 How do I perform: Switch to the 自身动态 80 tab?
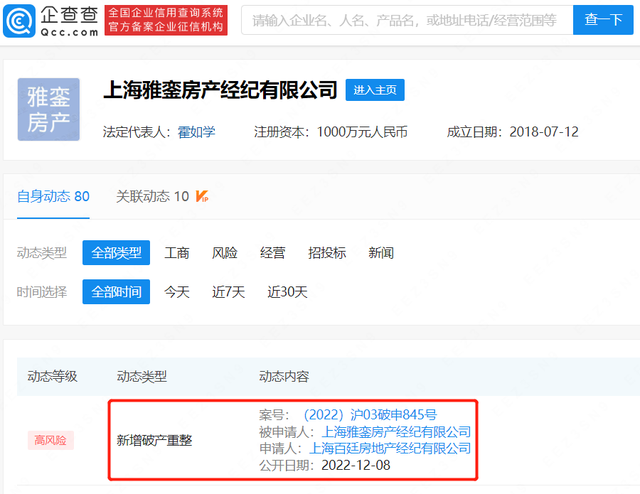[53, 196]
